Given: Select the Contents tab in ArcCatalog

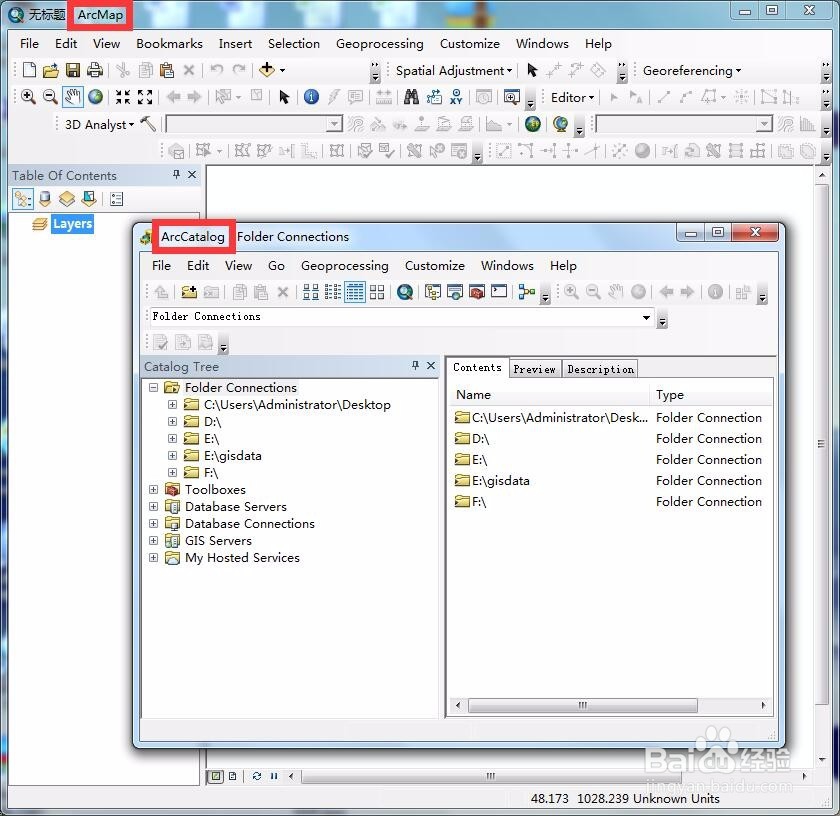Looking at the screenshot, I should 477,367.
